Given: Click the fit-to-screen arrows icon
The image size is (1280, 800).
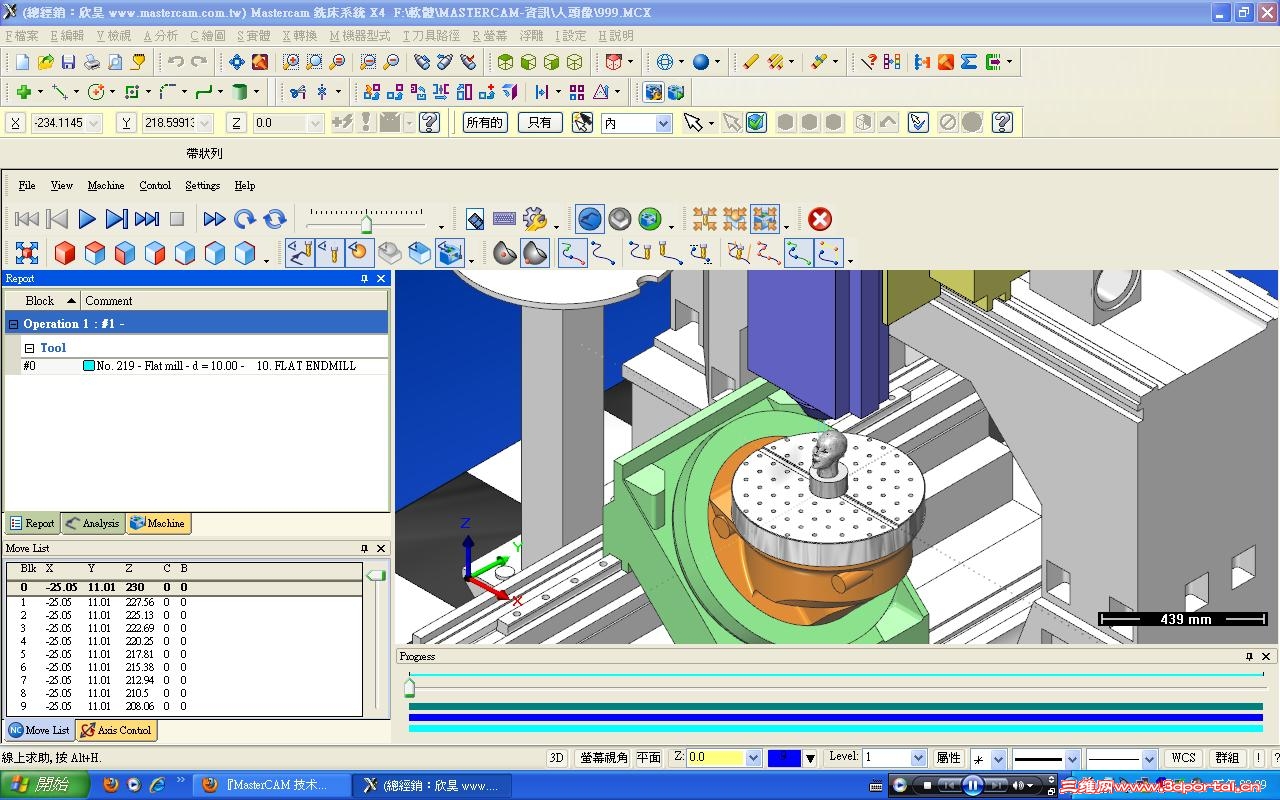Looking at the screenshot, I should click(x=27, y=253).
